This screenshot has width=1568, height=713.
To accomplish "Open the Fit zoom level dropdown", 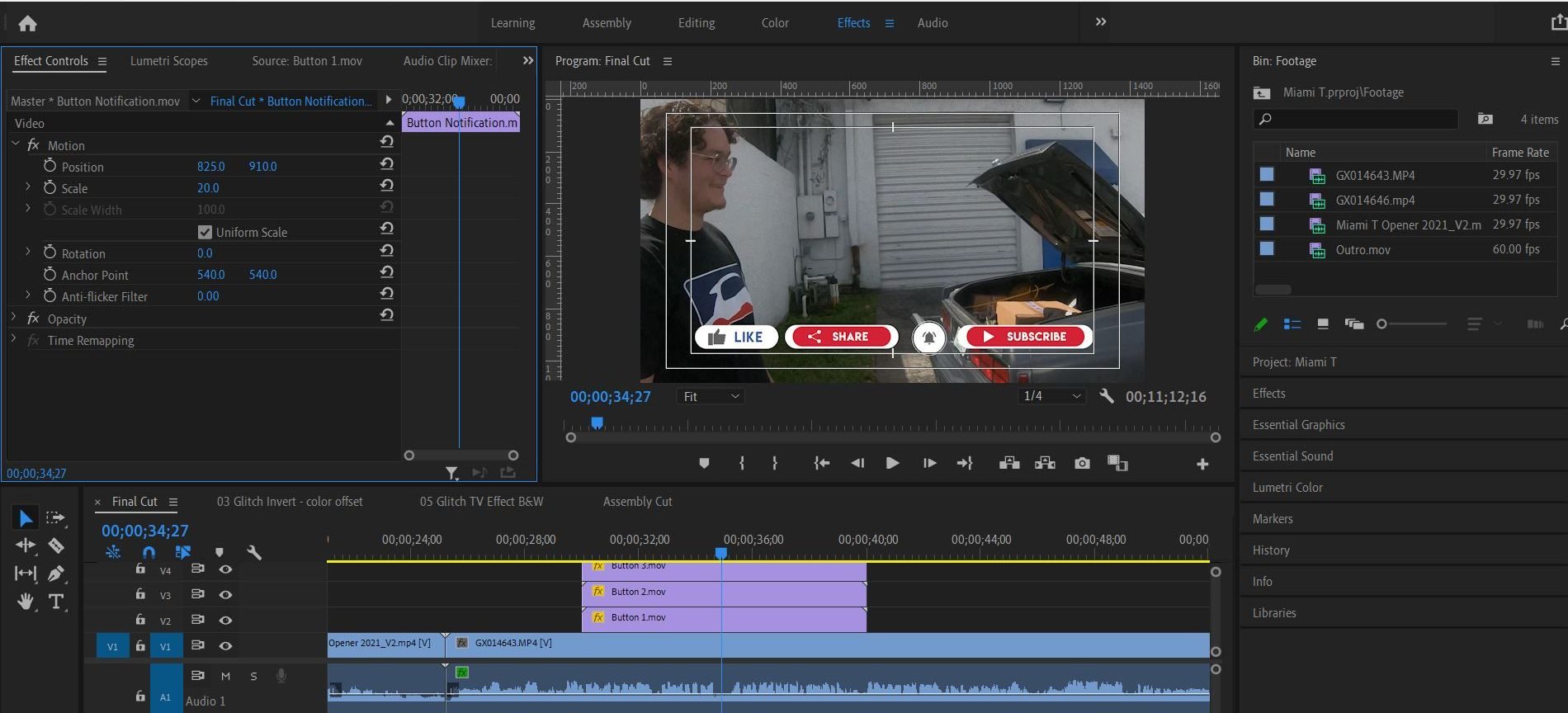I will tap(711, 396).
